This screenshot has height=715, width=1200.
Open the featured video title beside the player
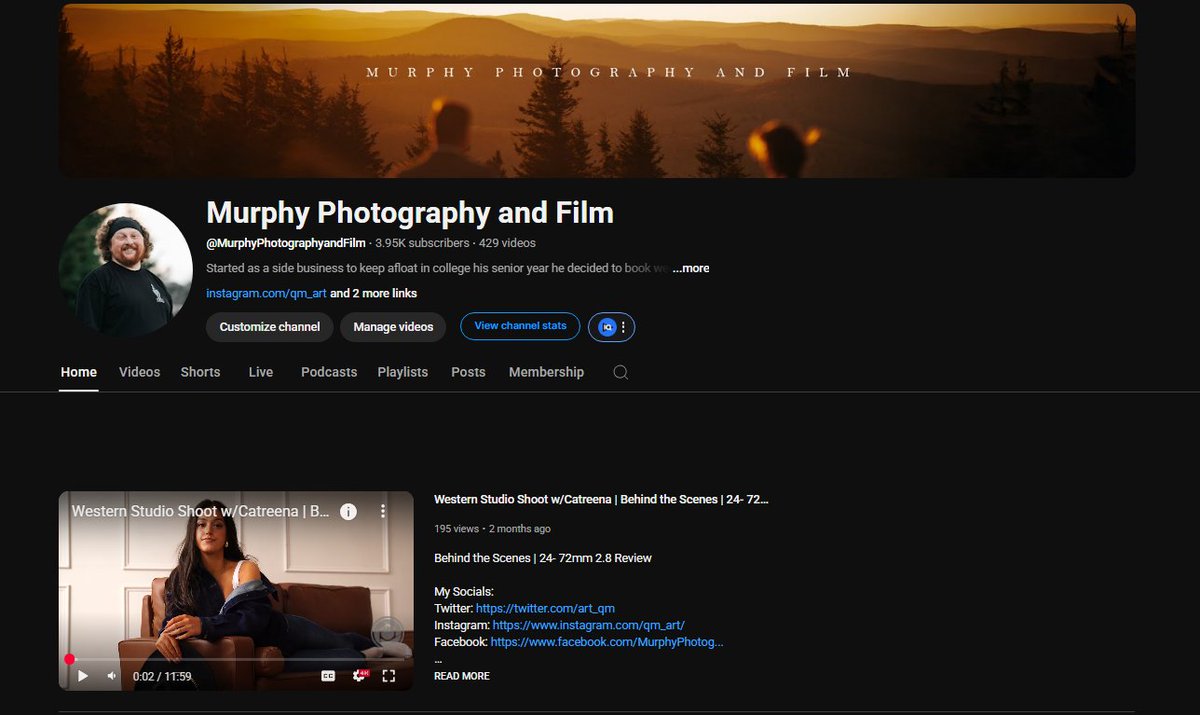coord(601,499)
